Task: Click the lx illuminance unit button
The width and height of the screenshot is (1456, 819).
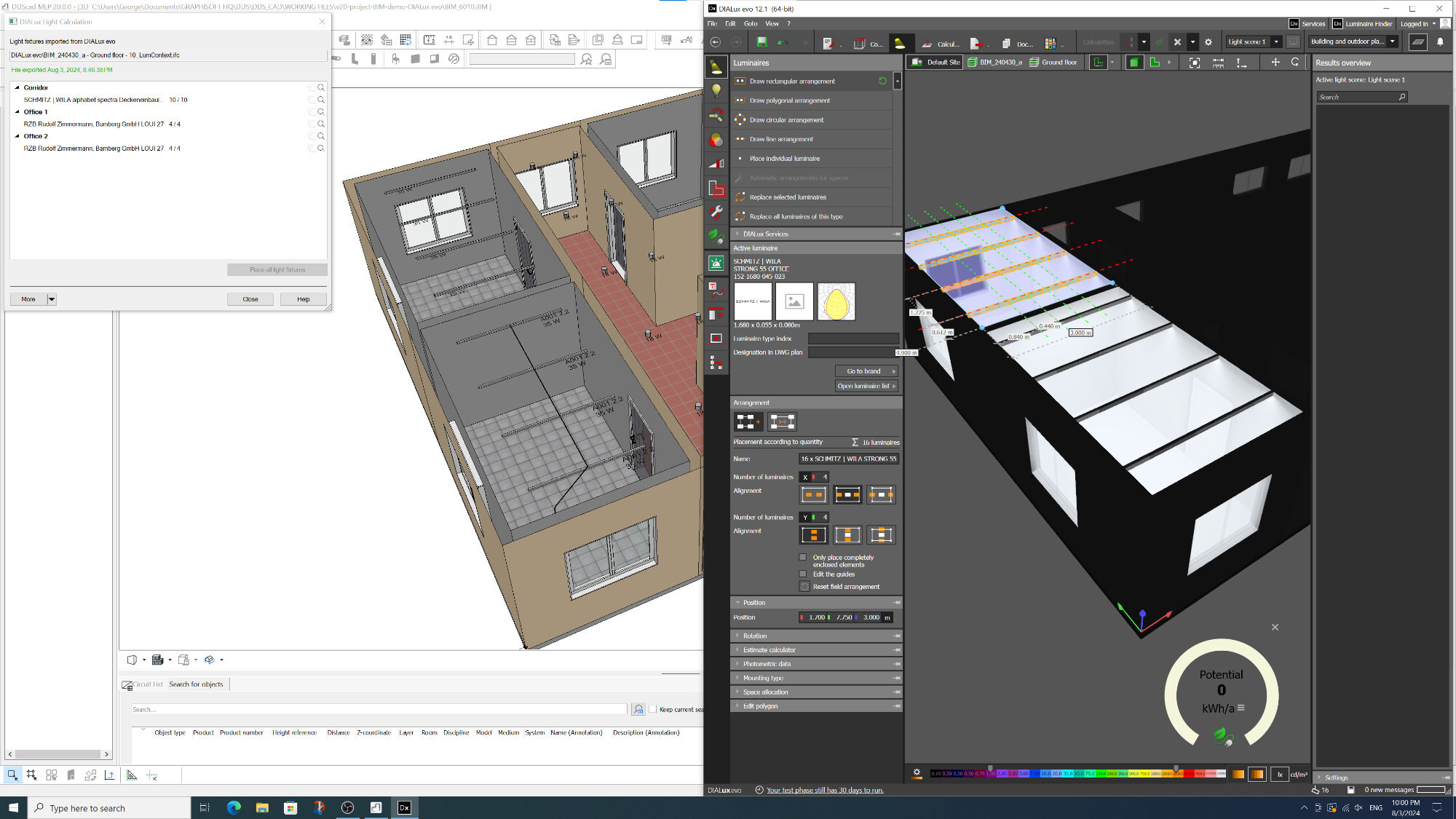Action: pos(1279,775)
